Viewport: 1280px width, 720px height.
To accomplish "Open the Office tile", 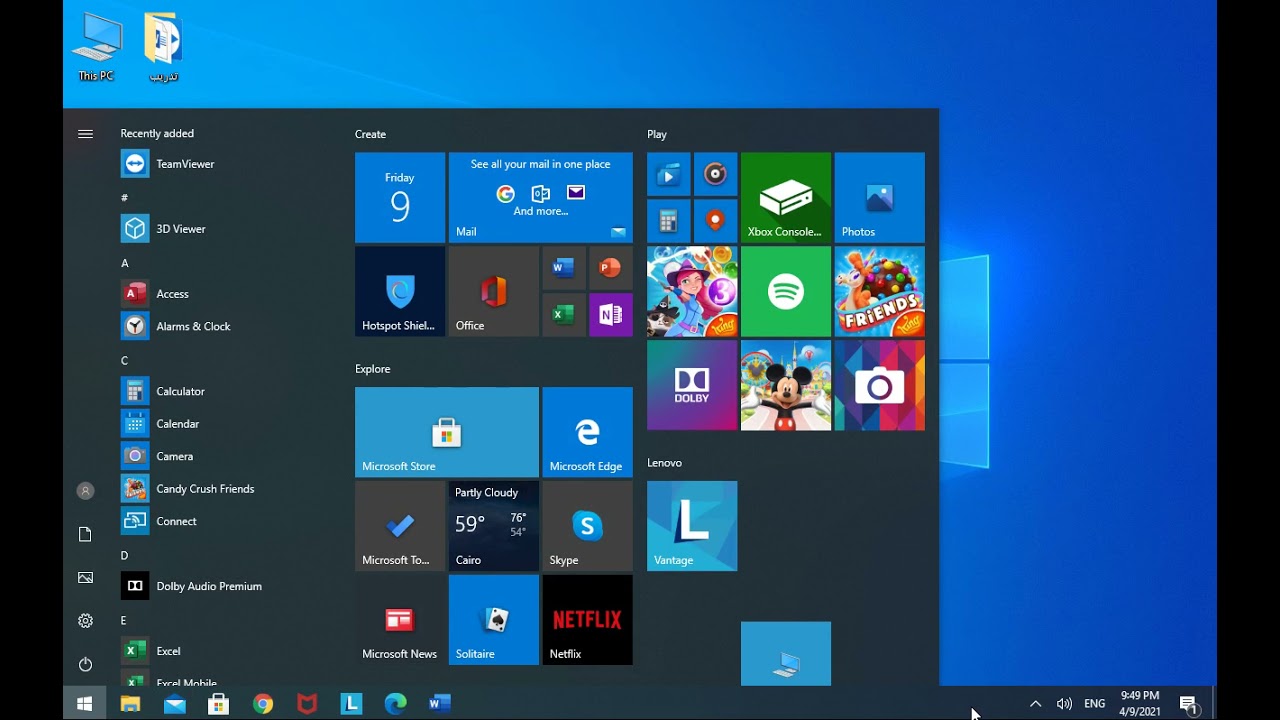I will (494, 292).
